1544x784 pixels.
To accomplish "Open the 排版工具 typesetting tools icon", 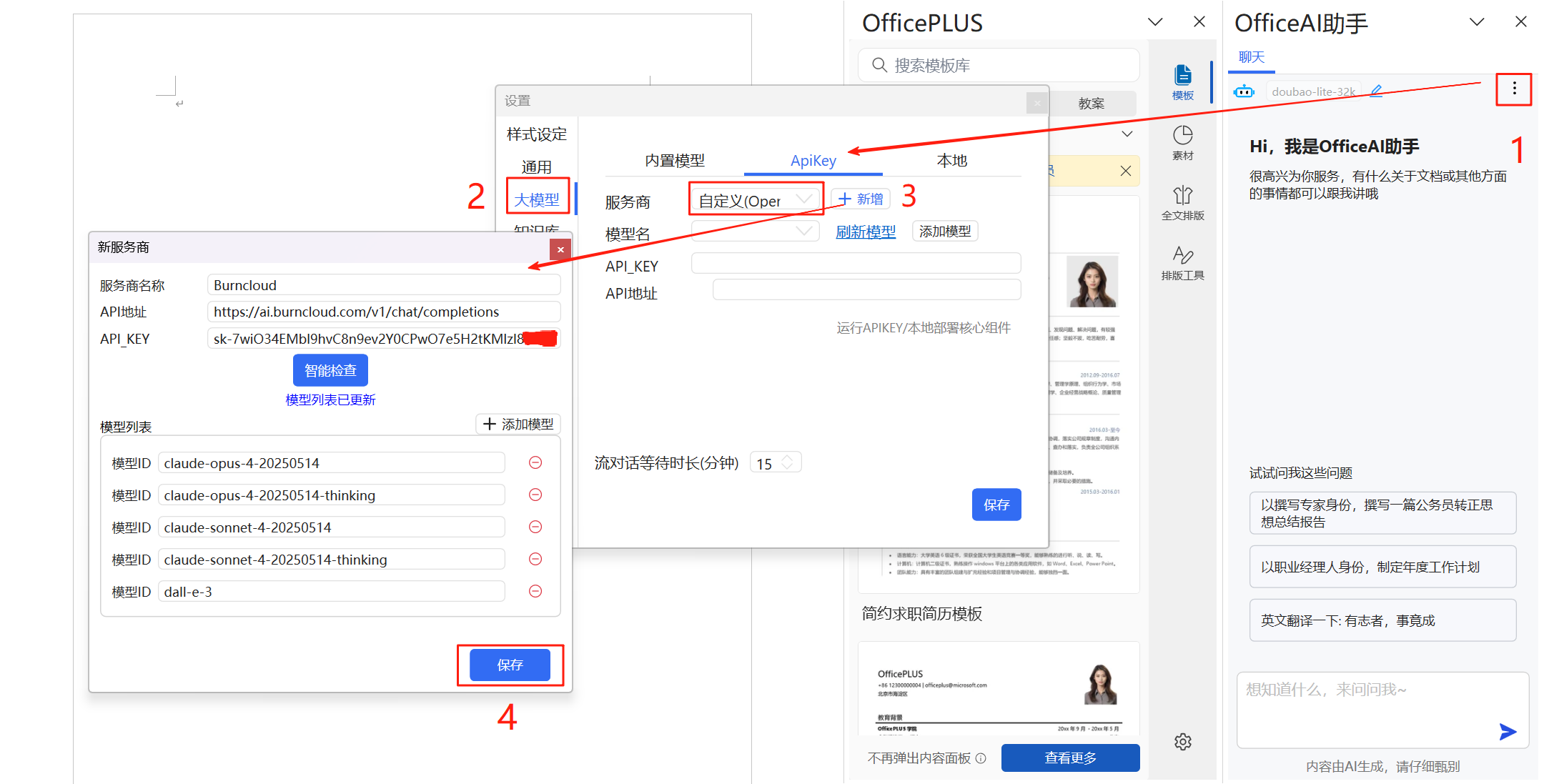I will tap(1182, 262).
